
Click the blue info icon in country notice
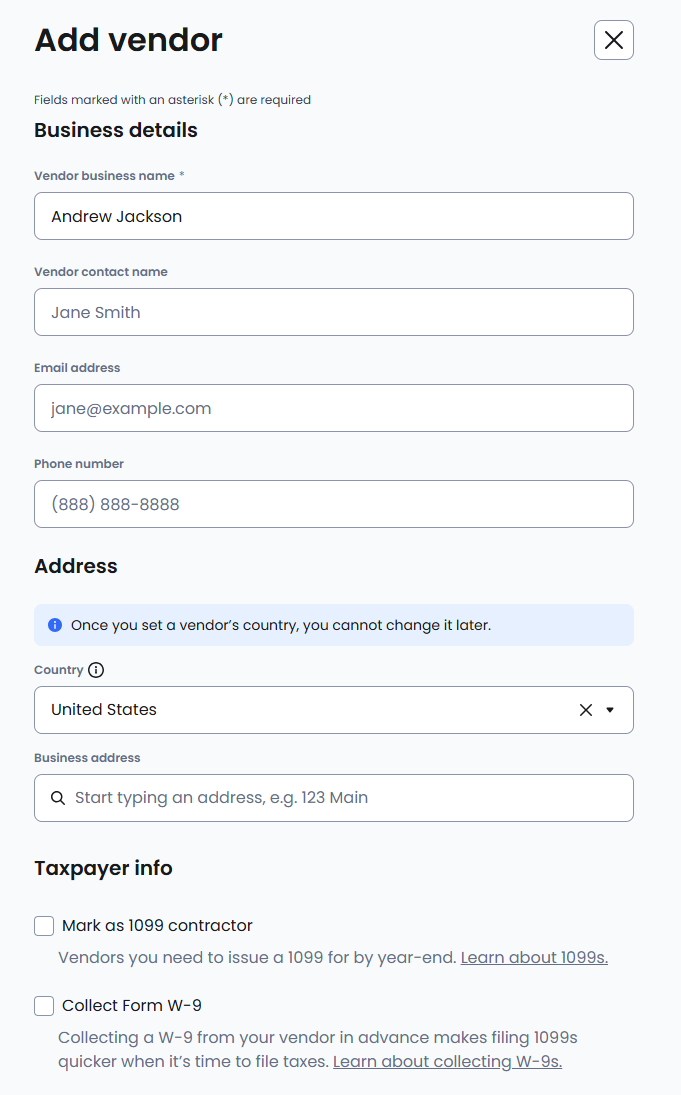pos(55,625)
